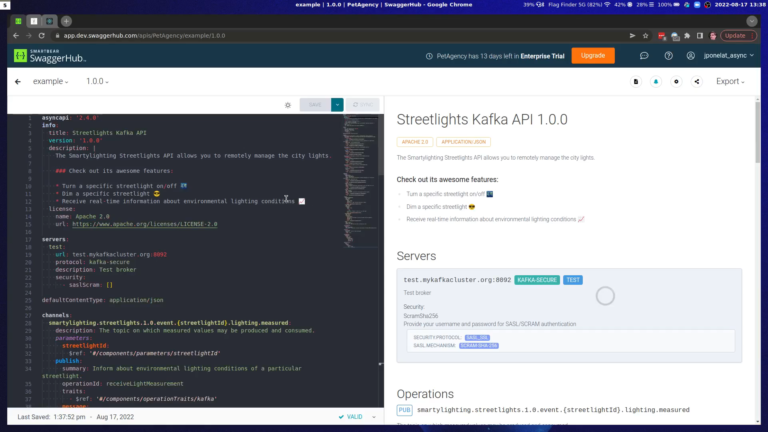Image resolution: width=768 pixels, height=432 pixels.
Task: Click the orange Upgrade button
Action: click(593, 56)
